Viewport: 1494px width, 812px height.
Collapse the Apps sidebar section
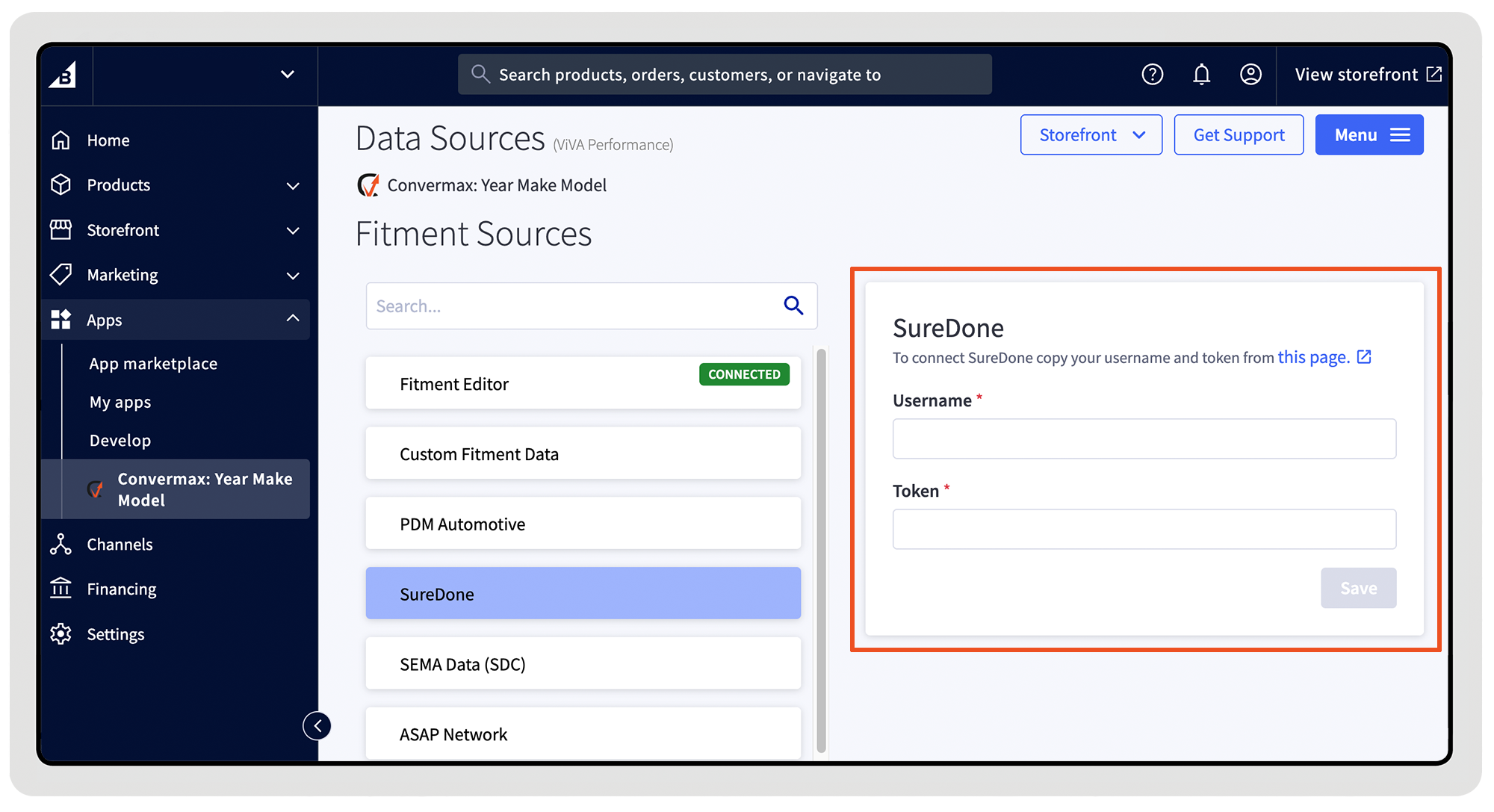tap(293, 319)
